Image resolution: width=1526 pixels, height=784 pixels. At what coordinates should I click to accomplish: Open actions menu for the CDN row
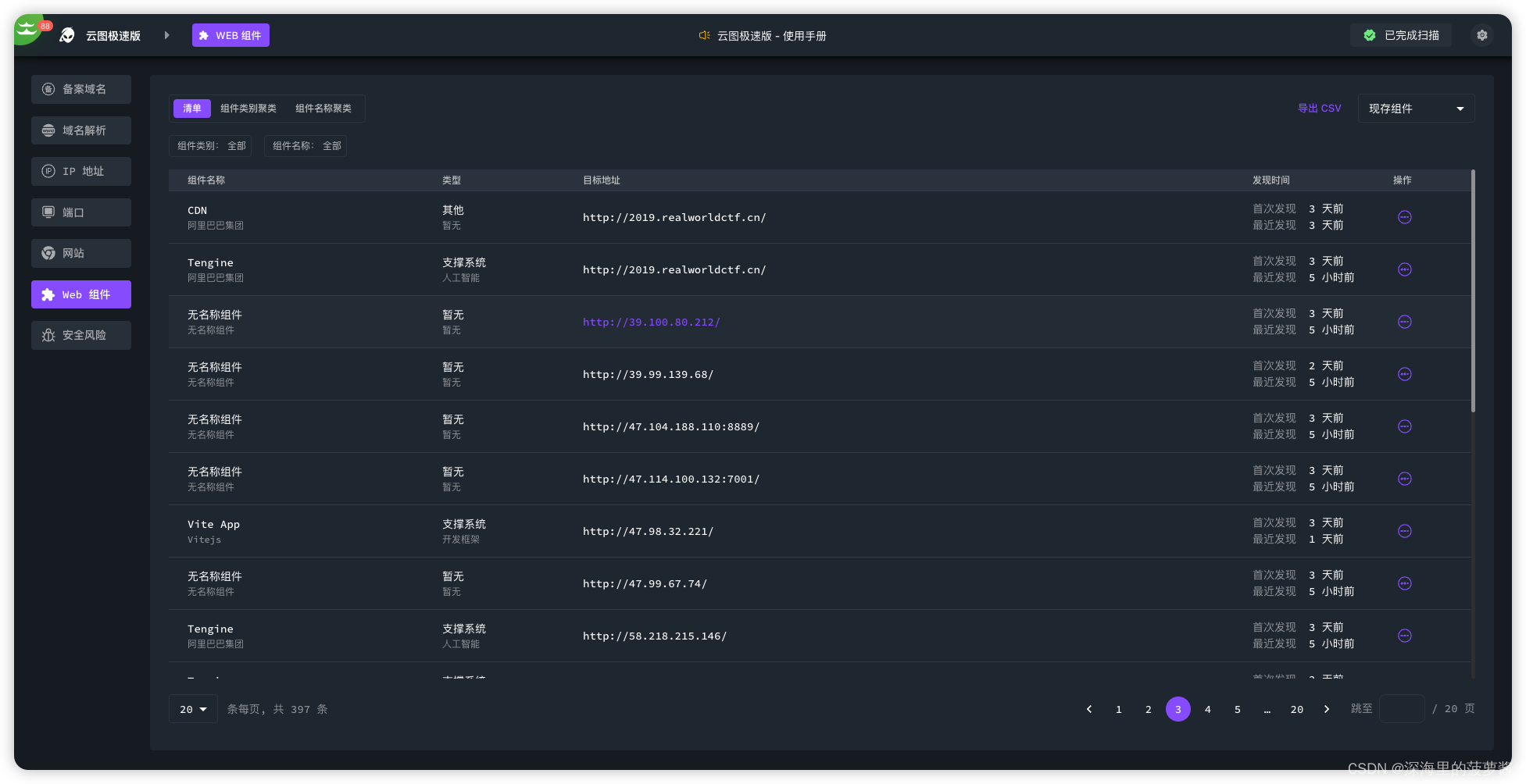1404,217
